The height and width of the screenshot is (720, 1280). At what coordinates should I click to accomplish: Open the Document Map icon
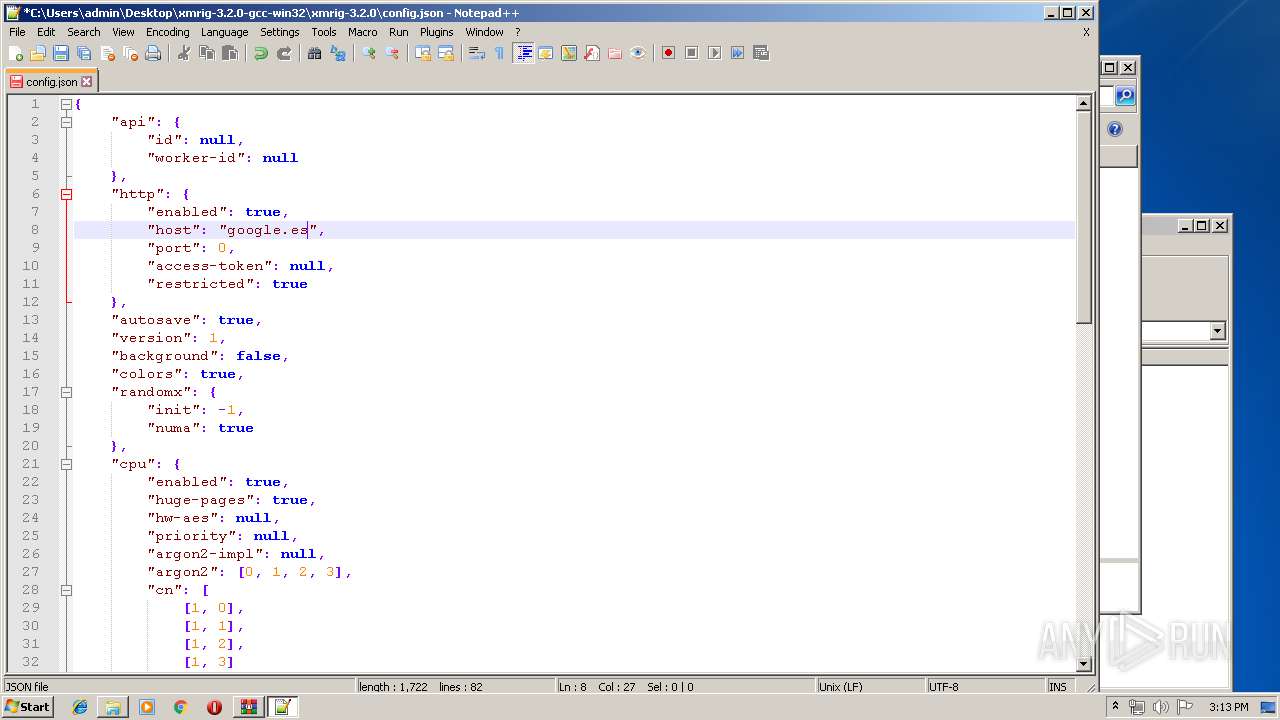coord(569,53)
